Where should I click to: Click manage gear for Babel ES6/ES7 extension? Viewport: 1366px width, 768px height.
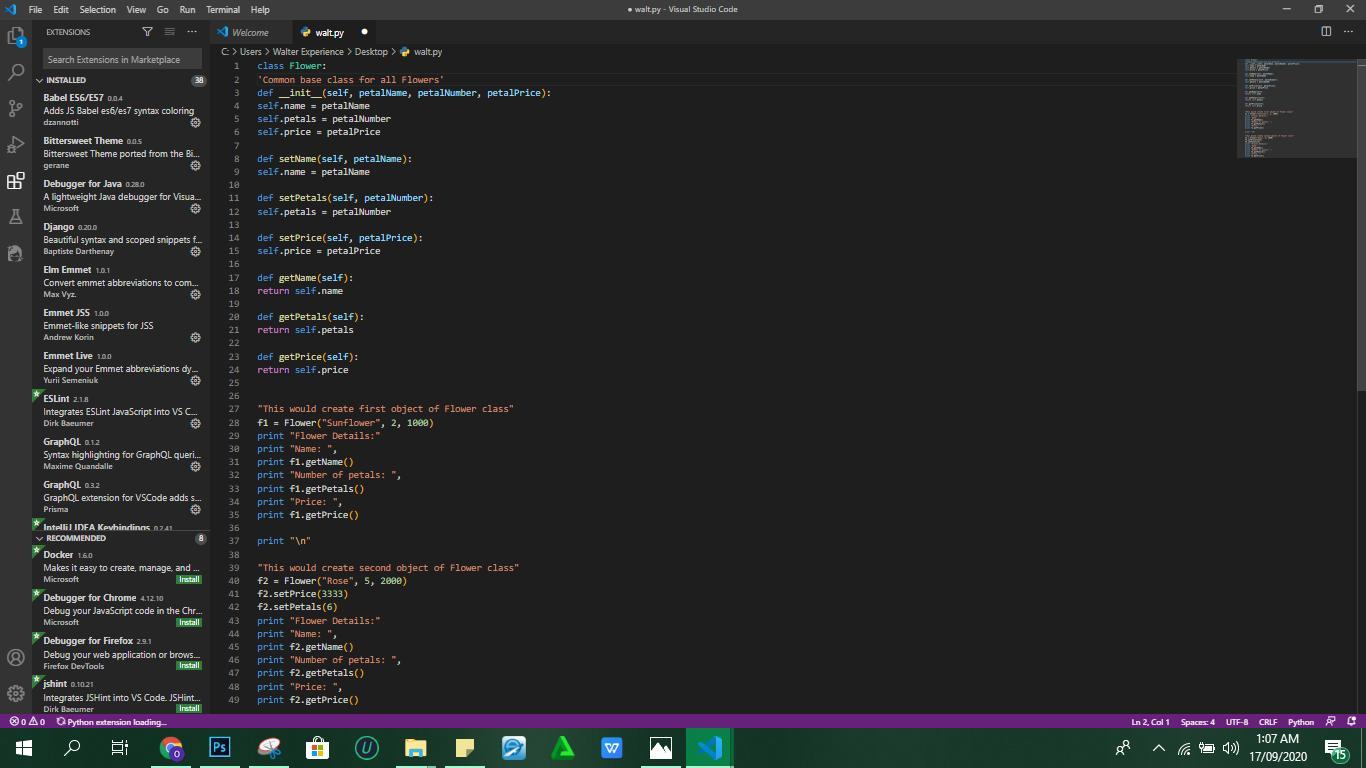click(x=195, y=123)
